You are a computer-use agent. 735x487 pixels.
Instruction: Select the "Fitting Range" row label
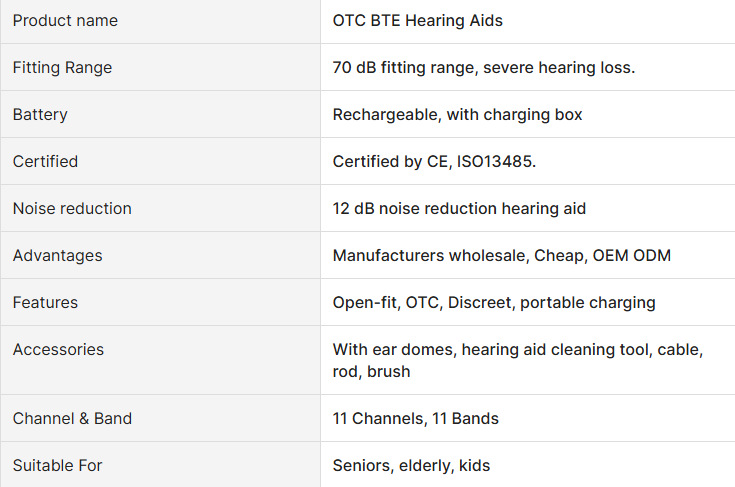[62, 68]
